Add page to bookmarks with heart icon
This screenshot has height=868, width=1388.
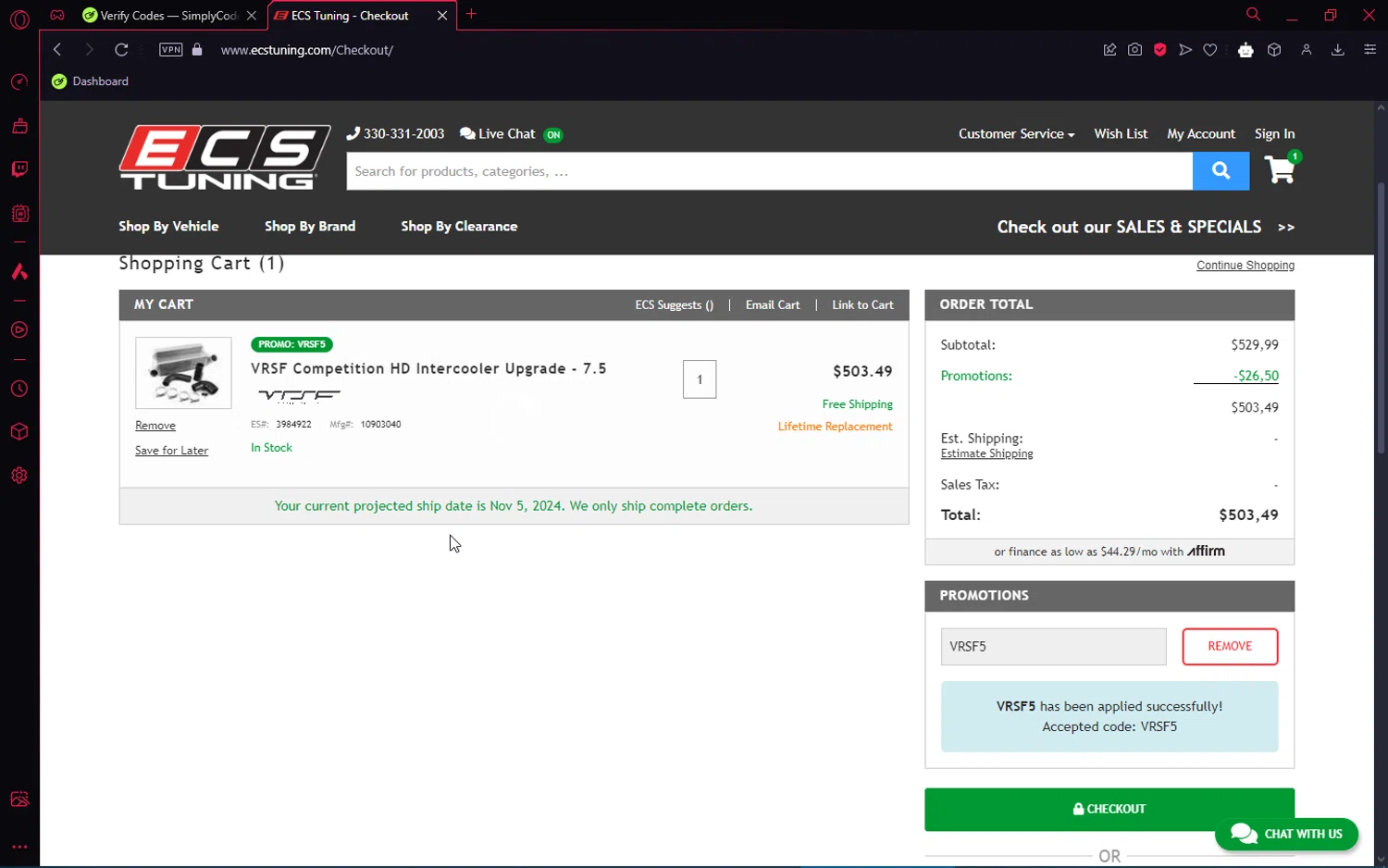1210,50
